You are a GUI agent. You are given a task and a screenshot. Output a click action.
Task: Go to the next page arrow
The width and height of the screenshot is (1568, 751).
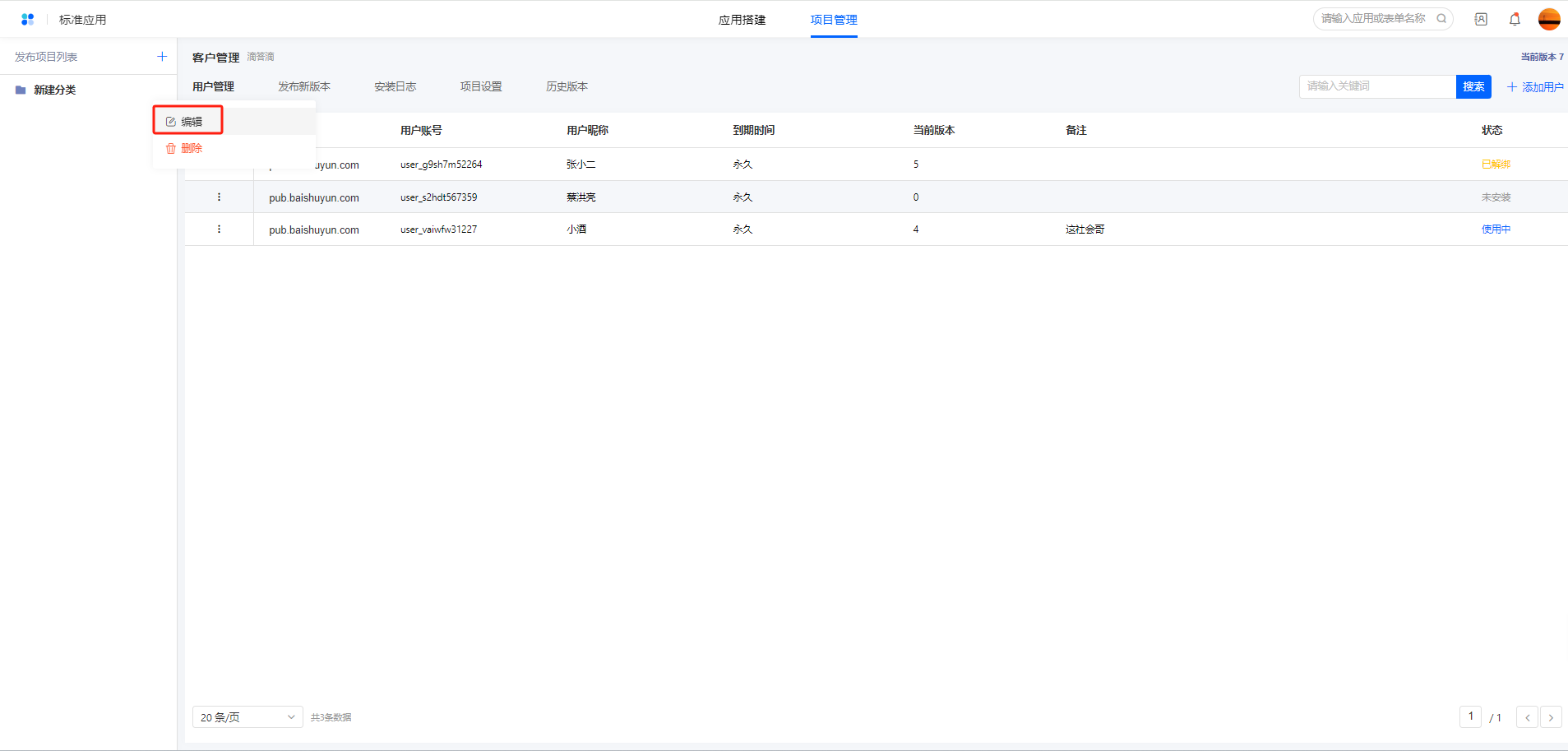click(1551, 717)
